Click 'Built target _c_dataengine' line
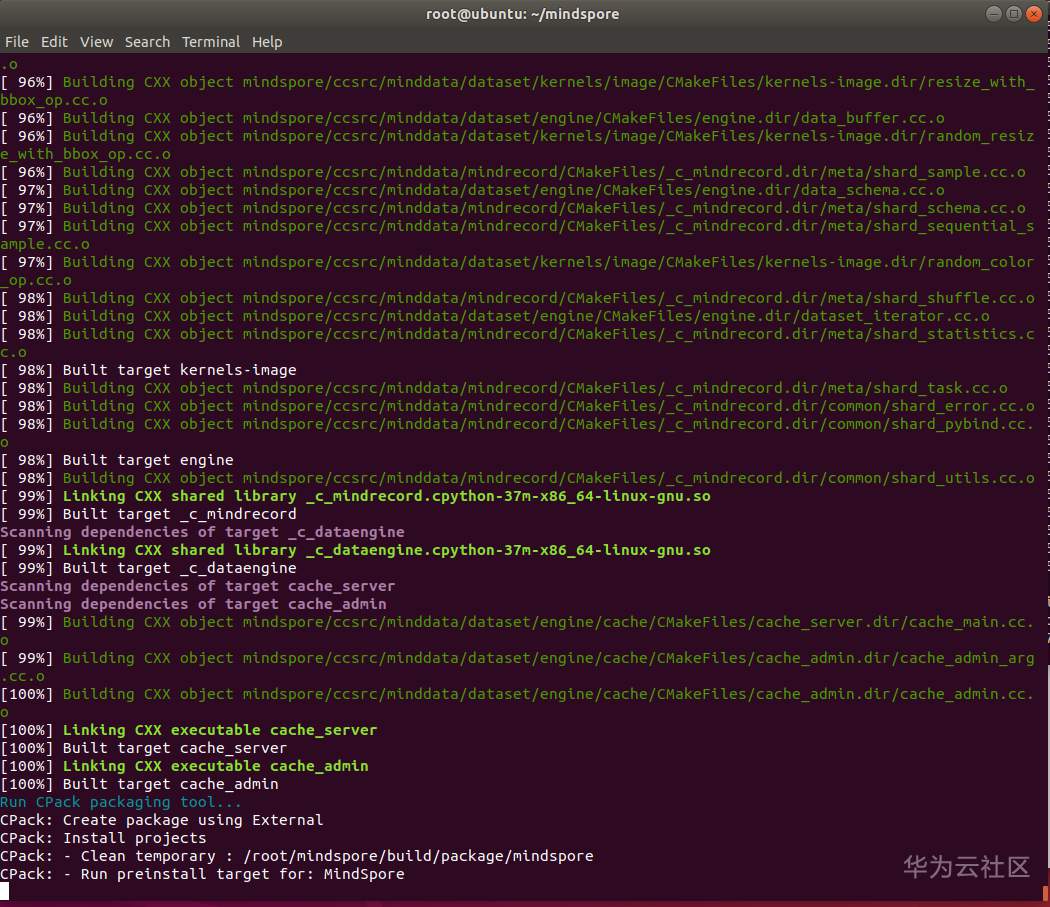This screenshot has width=1050, height=907. [x=149, y=568]
